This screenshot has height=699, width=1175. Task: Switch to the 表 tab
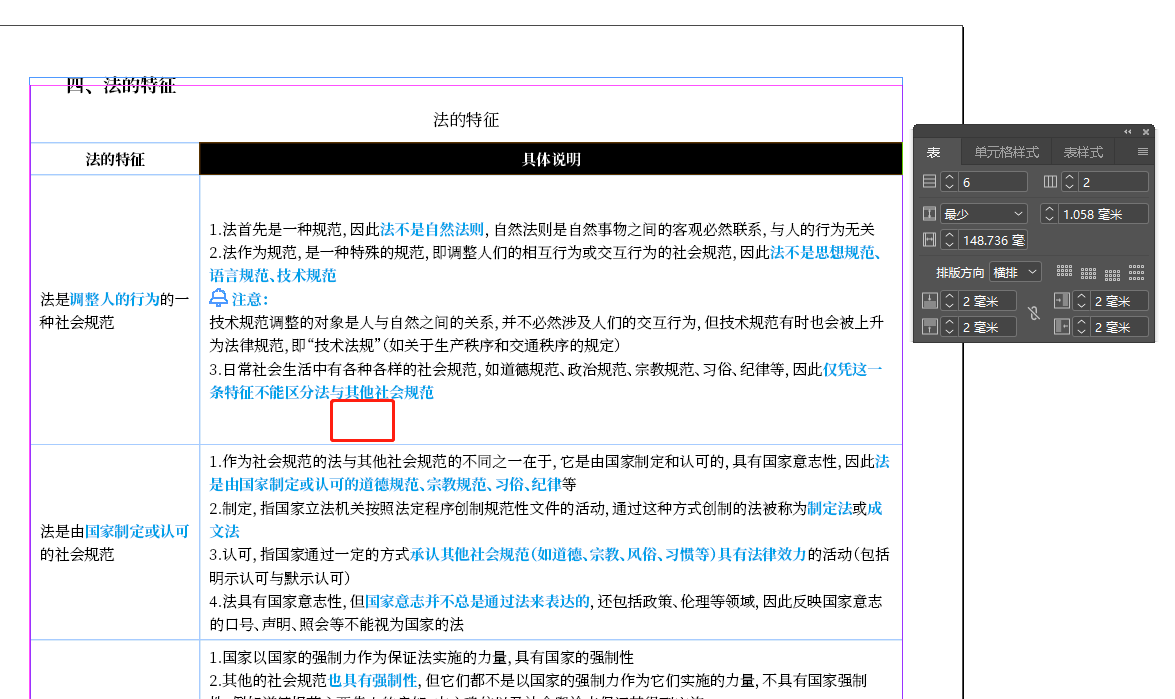(x=934, y=152)
